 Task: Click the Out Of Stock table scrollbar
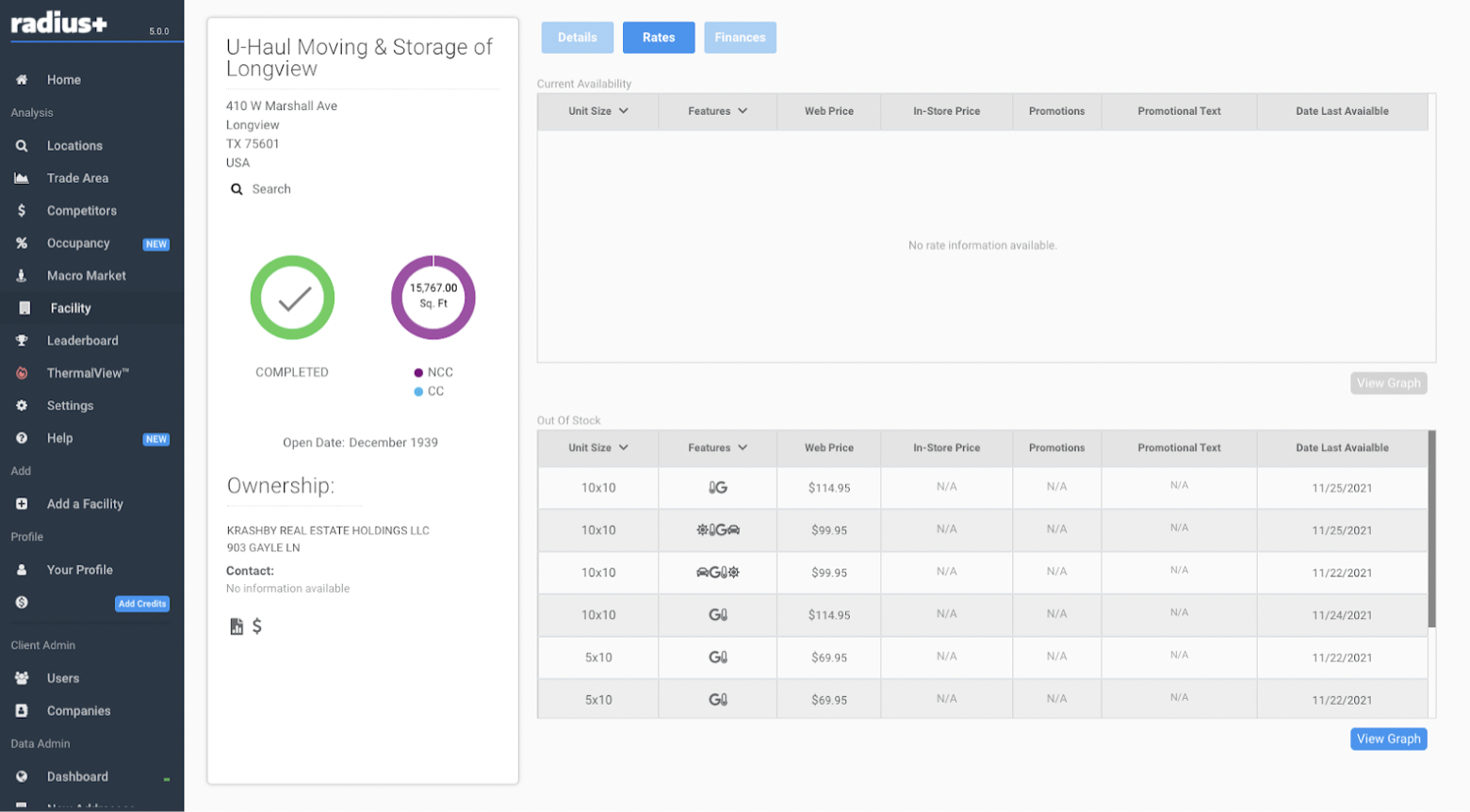point(1432,529)
